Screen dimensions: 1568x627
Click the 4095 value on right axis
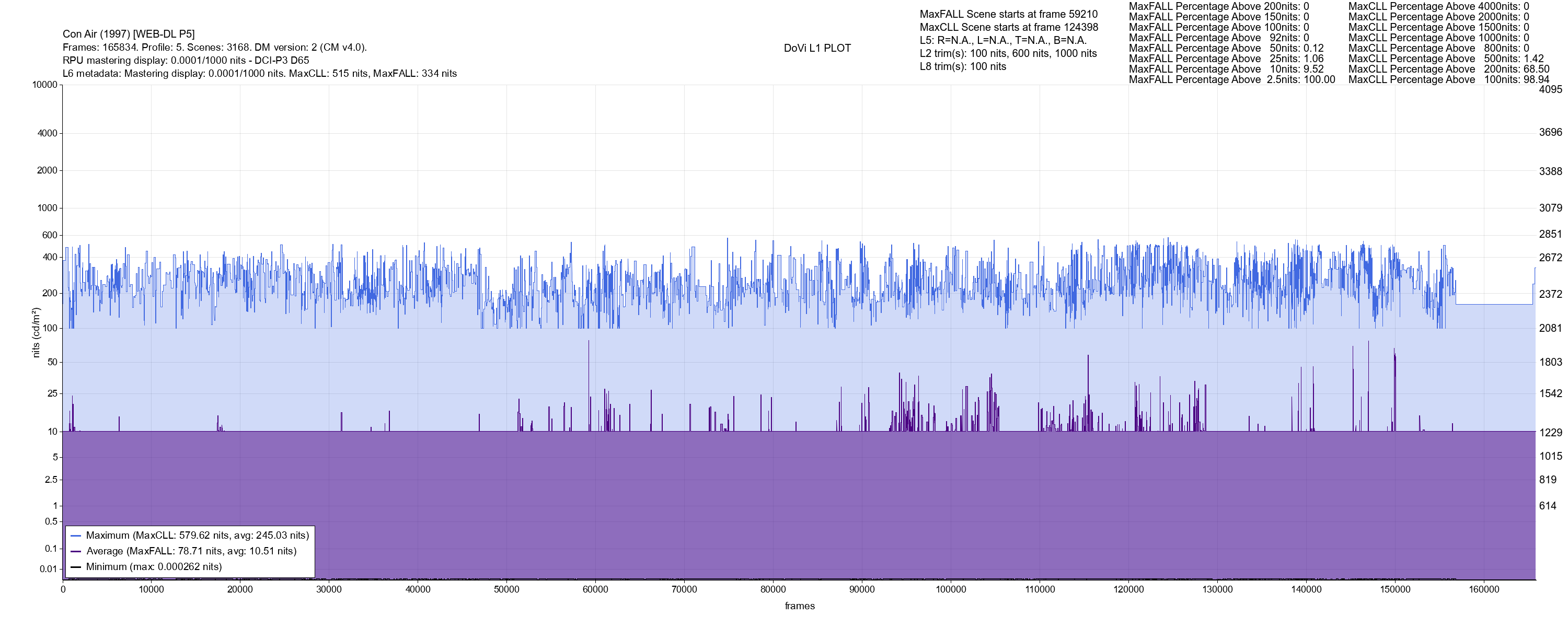click(1550, 89)
